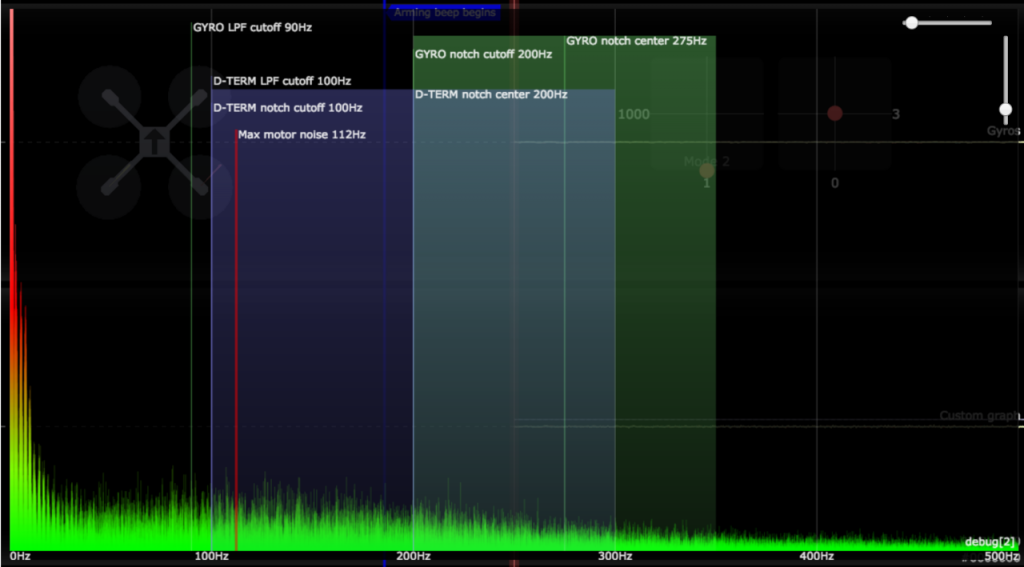Click the GYRO notch cutoff 200Hz label

(482, 54)
